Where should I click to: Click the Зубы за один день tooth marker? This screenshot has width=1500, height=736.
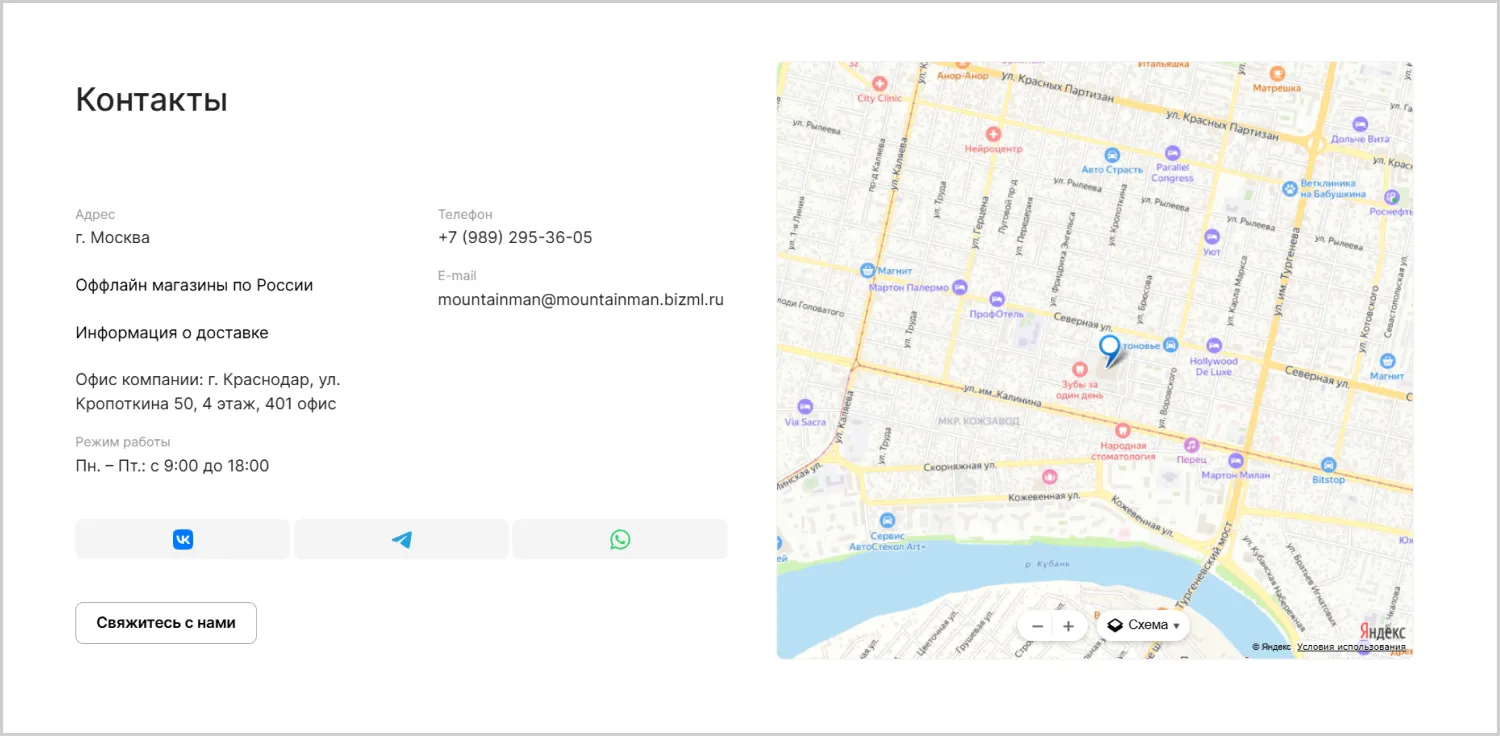coord(1079,369)
